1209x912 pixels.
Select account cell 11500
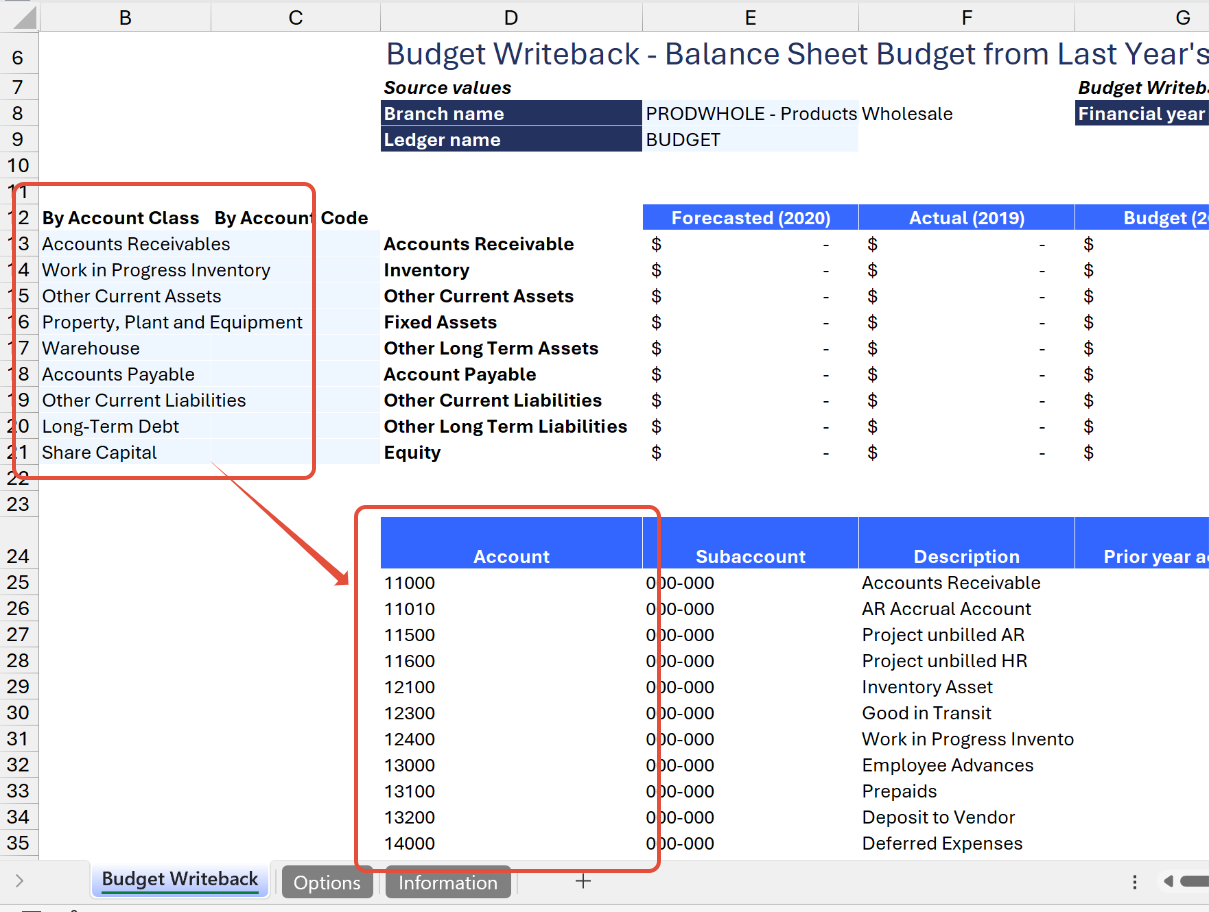[x=511, y=635]
